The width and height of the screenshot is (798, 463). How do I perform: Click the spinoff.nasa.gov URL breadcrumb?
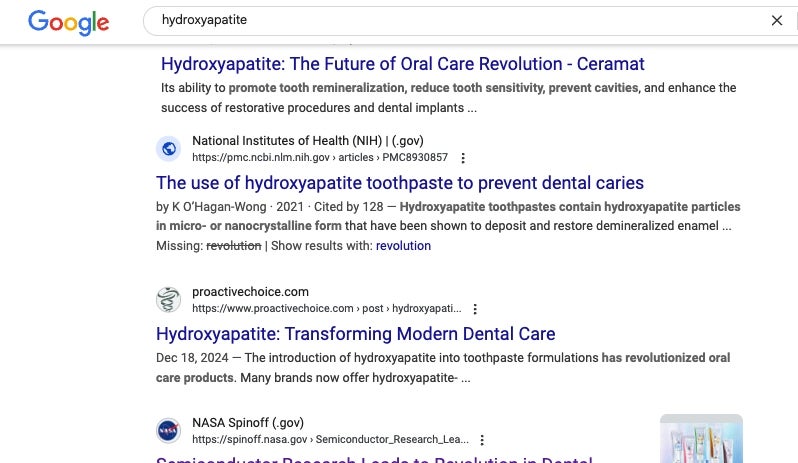click(330, 440)
